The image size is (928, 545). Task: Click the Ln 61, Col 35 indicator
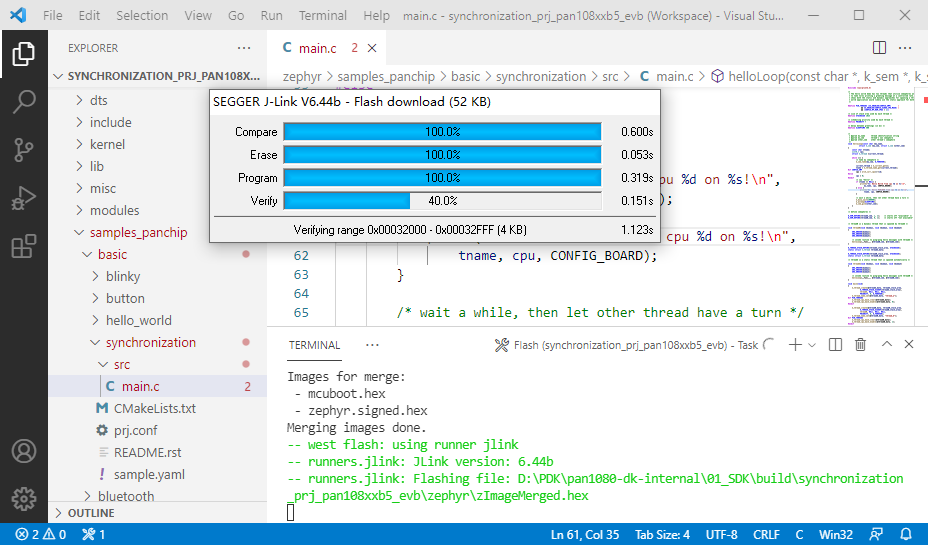[585, 534]
